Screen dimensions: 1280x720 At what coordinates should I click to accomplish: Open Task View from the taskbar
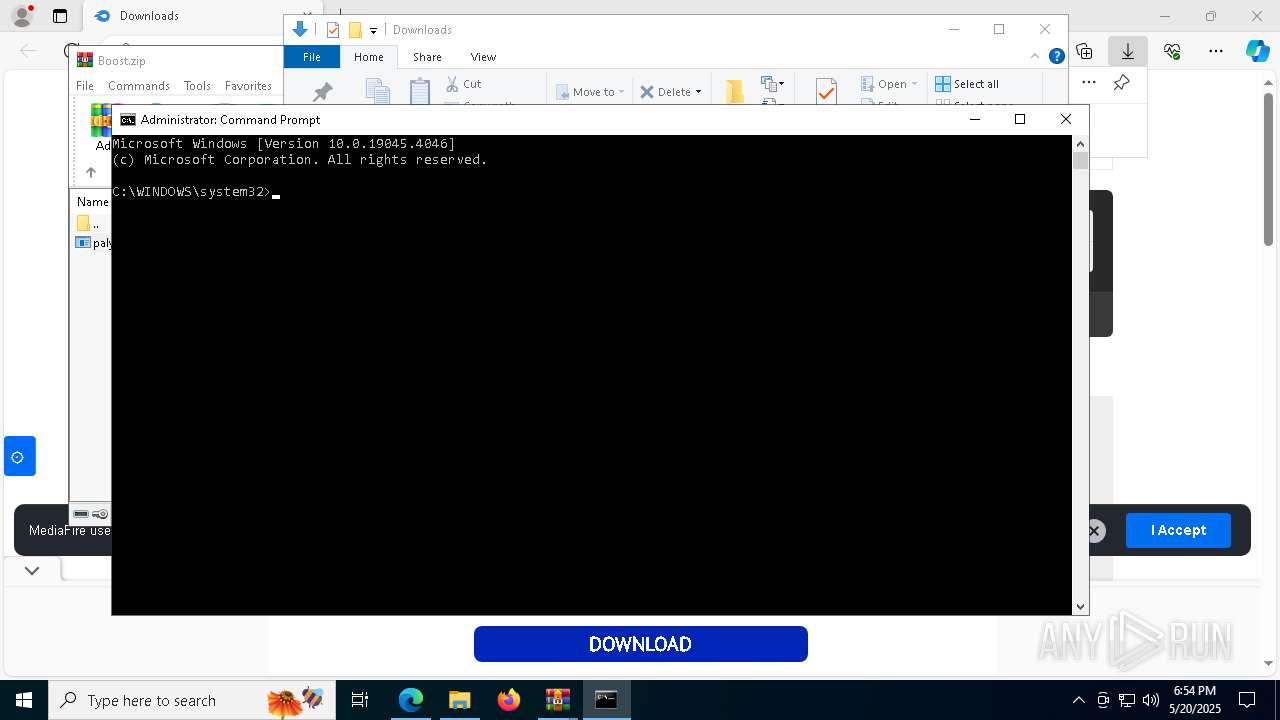point(360,700)
